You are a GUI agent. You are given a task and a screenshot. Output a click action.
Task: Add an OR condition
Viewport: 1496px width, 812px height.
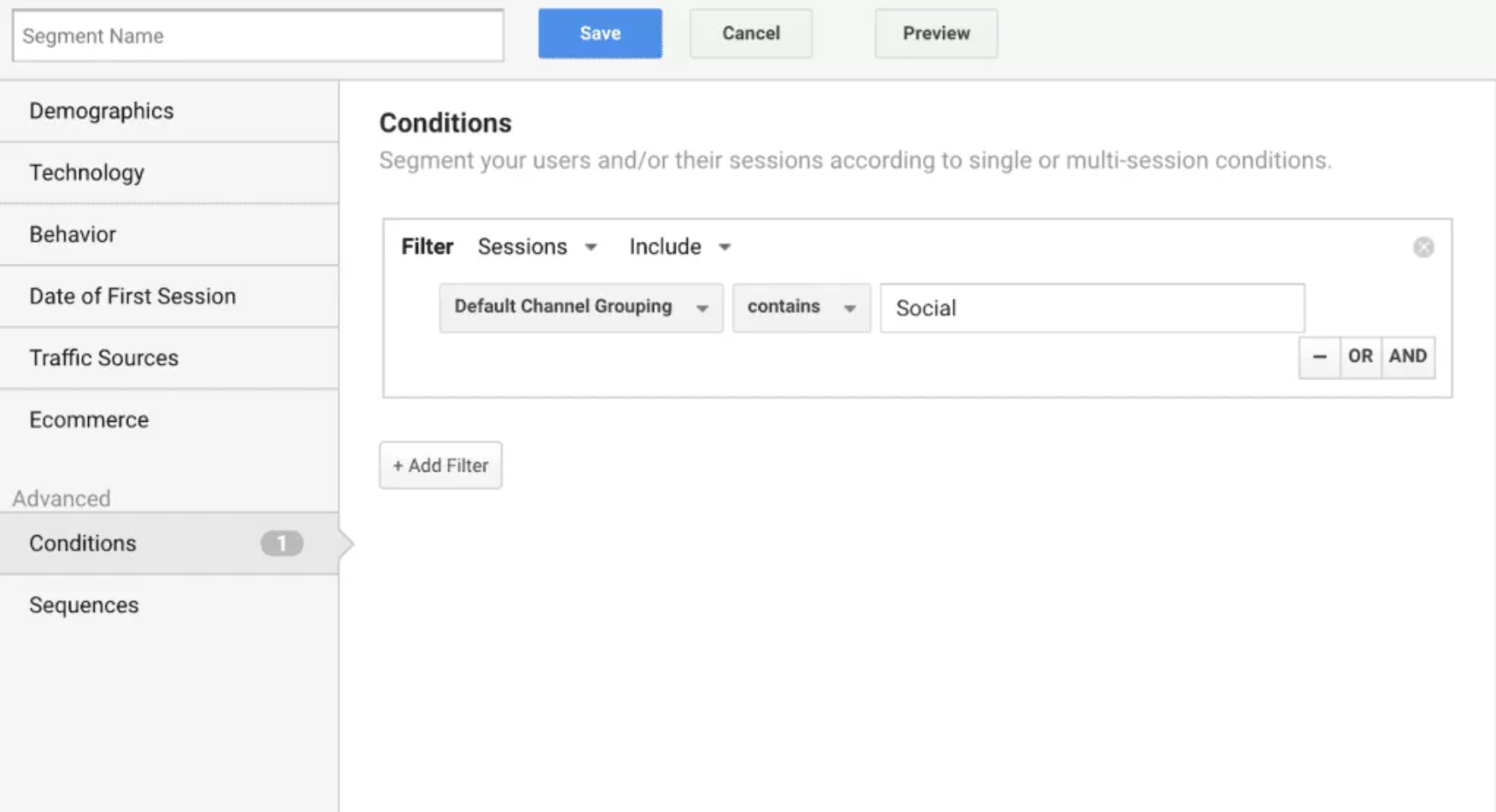tap(1360, 357)
